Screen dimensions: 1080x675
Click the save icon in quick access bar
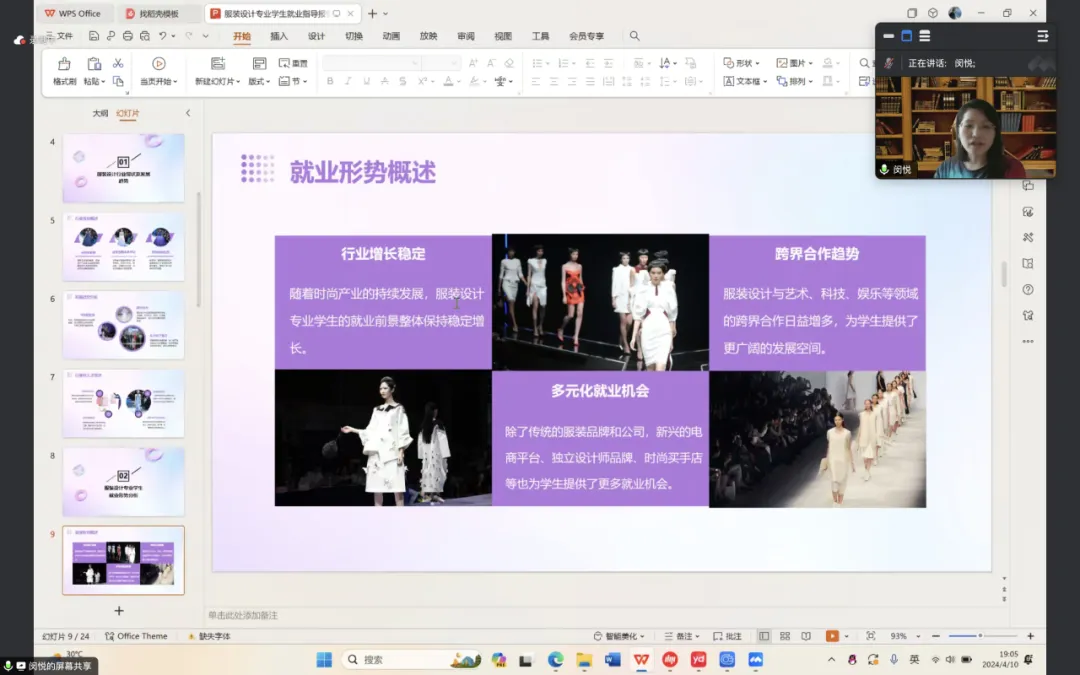point(93,36)
